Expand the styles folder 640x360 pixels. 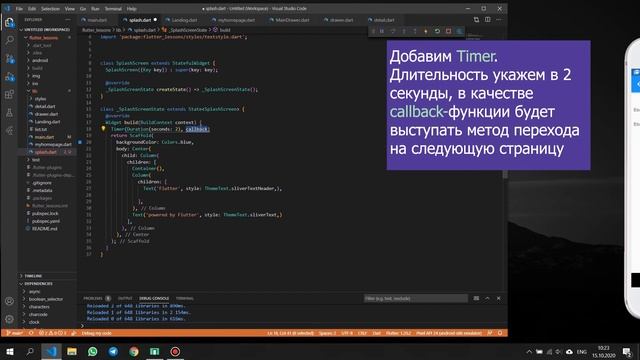pos(40,99)
